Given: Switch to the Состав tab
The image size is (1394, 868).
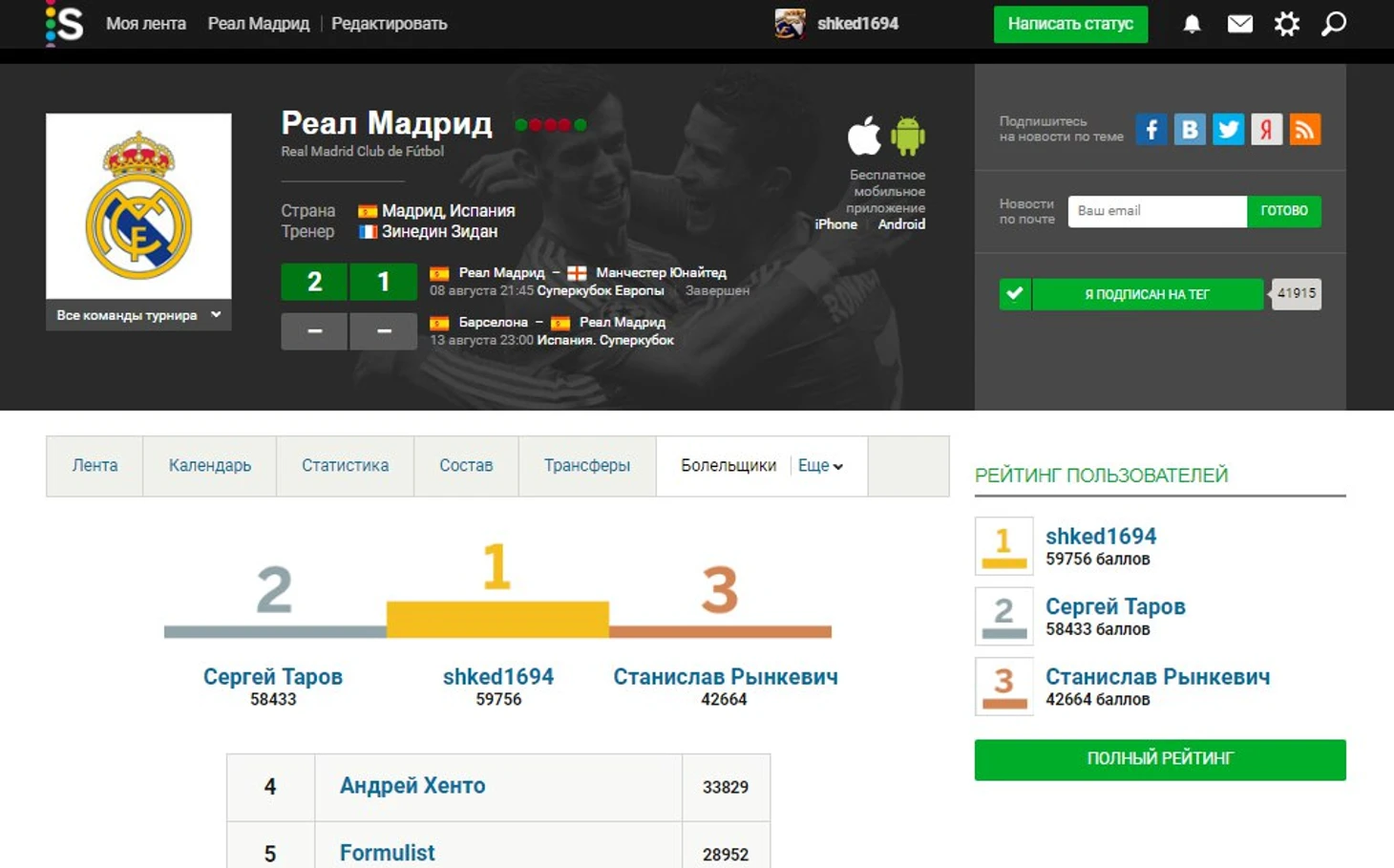Looking at the screenshot, I should click(466, 466).
